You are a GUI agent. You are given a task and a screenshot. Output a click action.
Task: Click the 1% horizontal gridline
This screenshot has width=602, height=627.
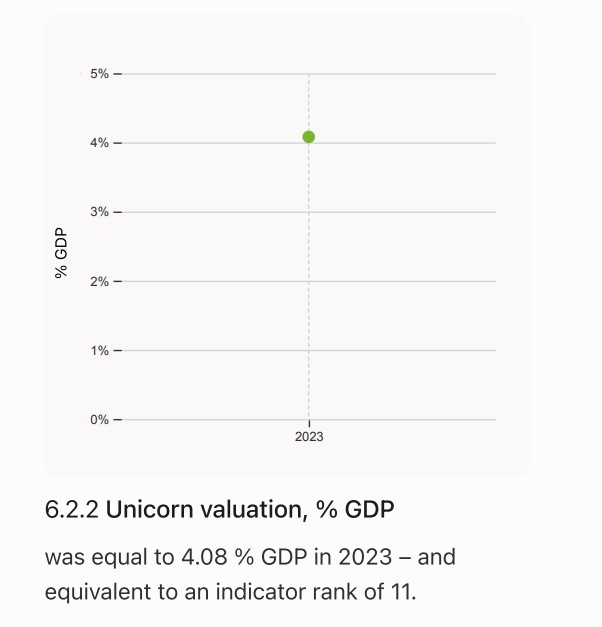tap(309, 351)
